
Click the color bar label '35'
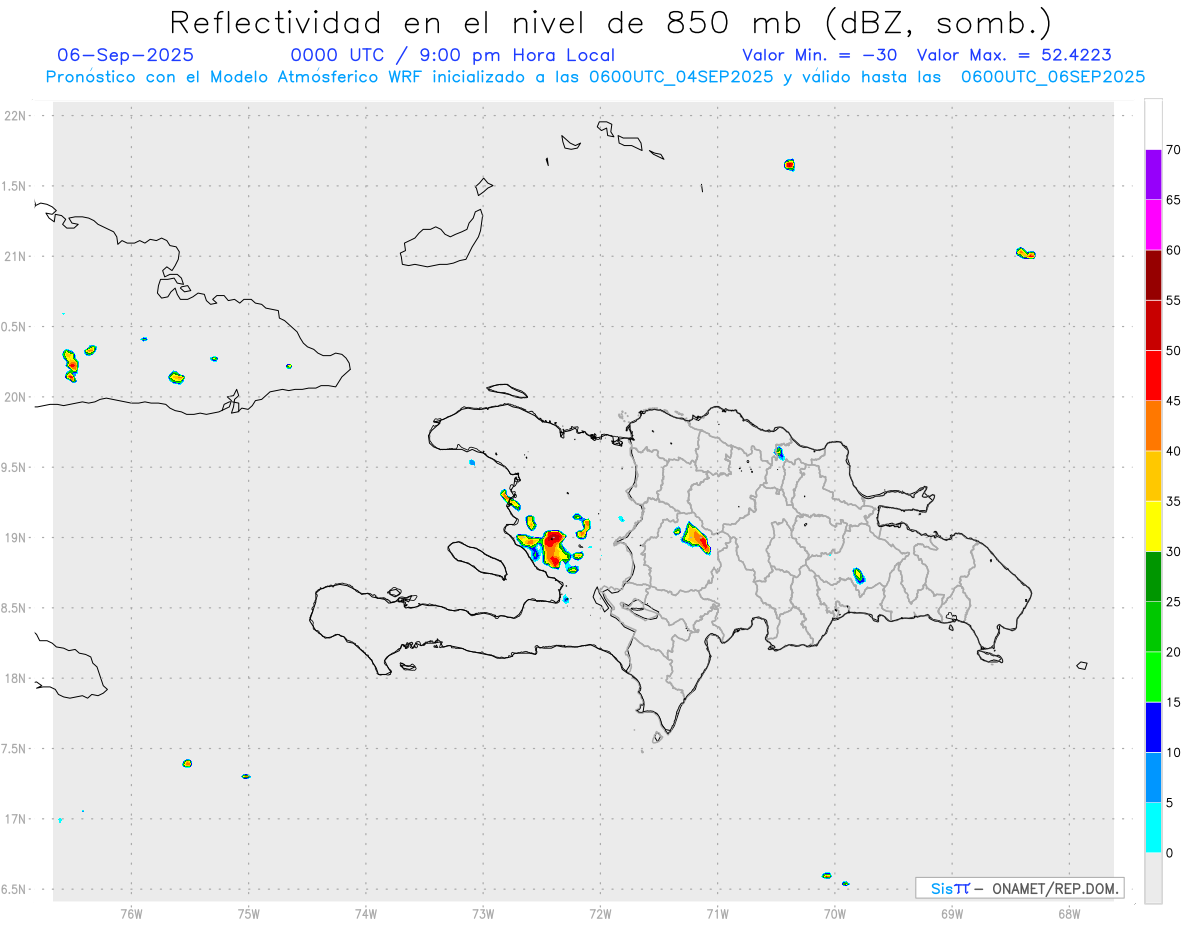(1174, 501)
